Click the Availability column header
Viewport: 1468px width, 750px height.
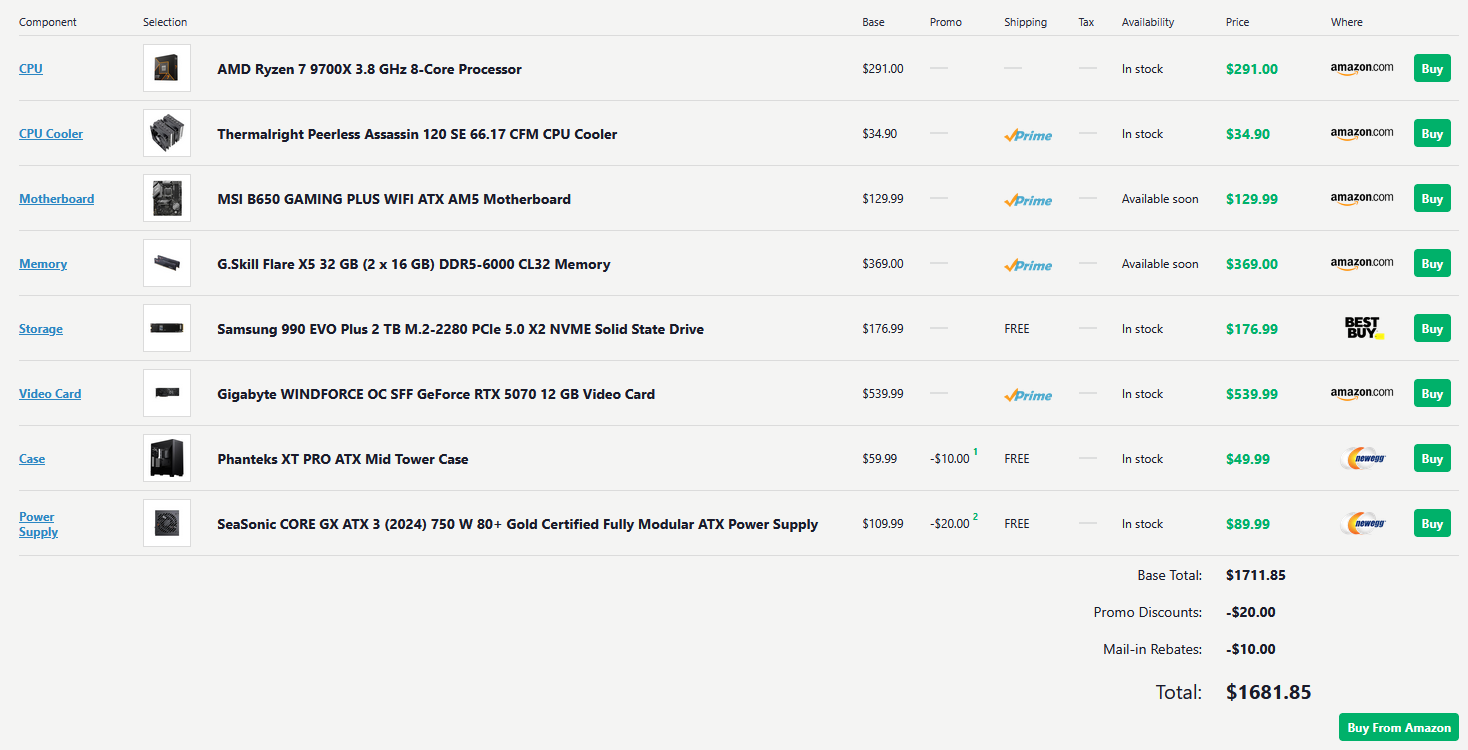[1148, 22]
